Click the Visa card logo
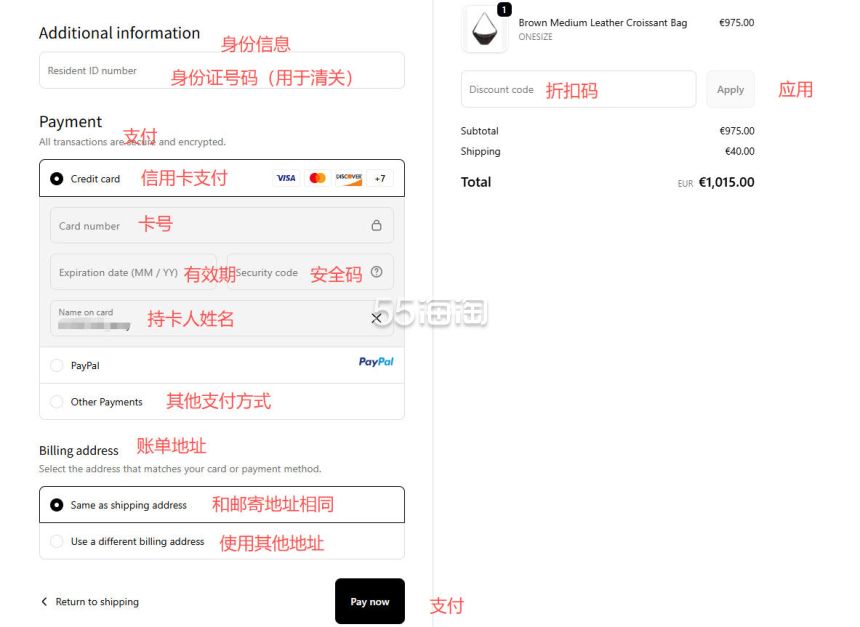The height and width of the screenshot is (627, 860). (286, 178)
